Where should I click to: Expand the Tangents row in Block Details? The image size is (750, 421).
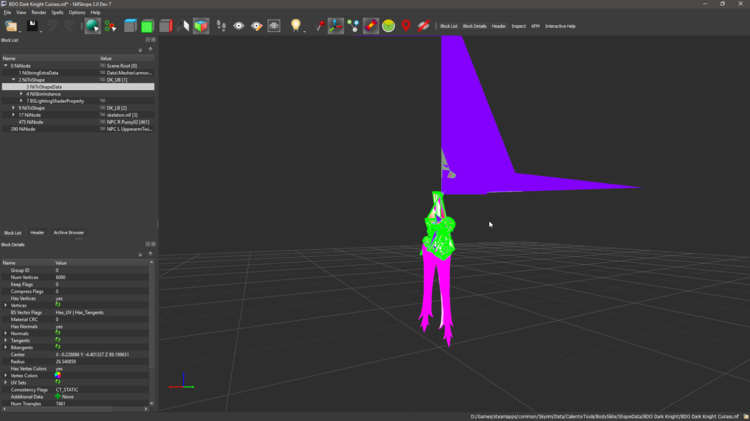tap(6, 341)
